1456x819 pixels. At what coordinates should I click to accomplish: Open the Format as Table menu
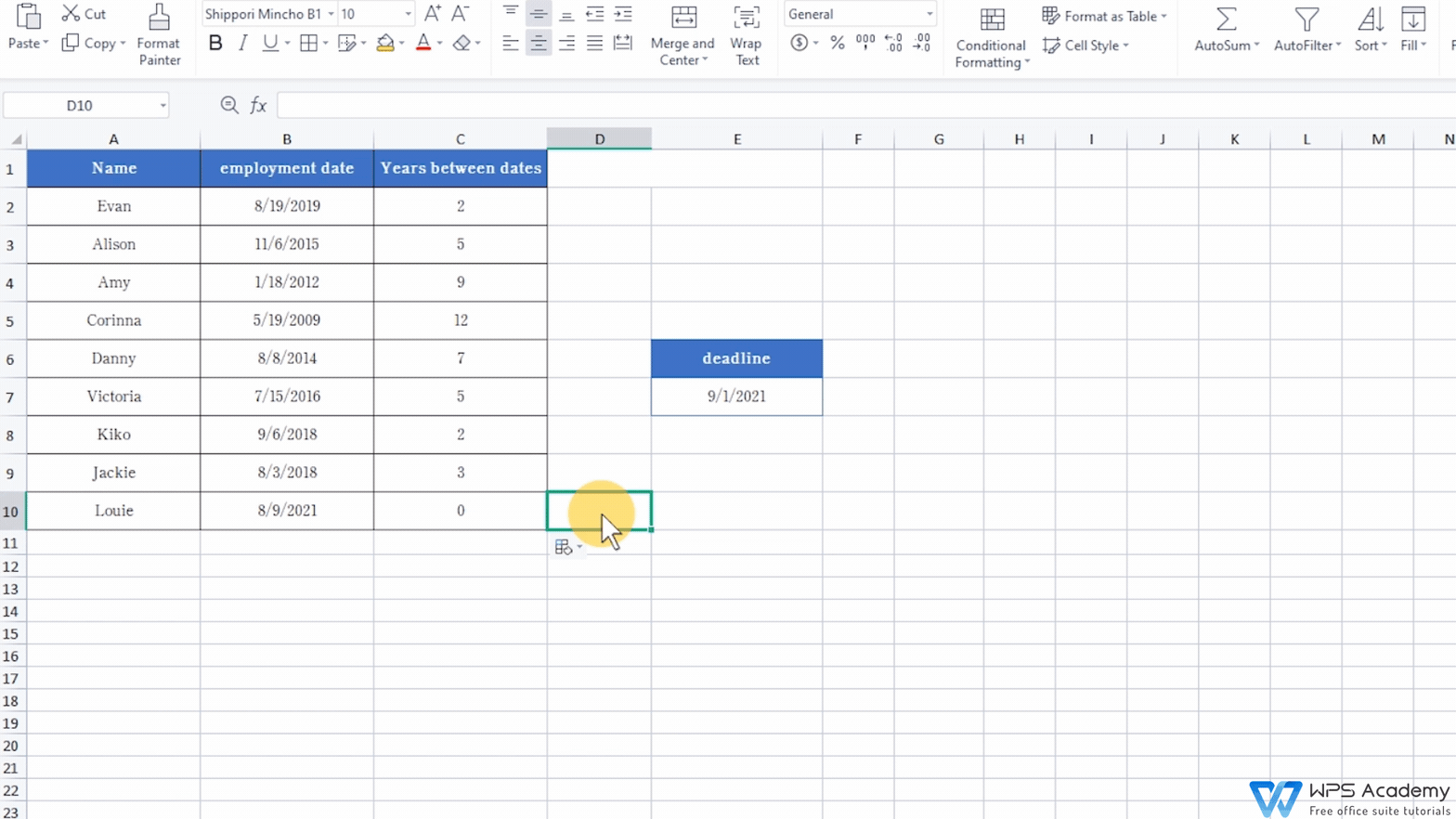tap(1104, 16)
